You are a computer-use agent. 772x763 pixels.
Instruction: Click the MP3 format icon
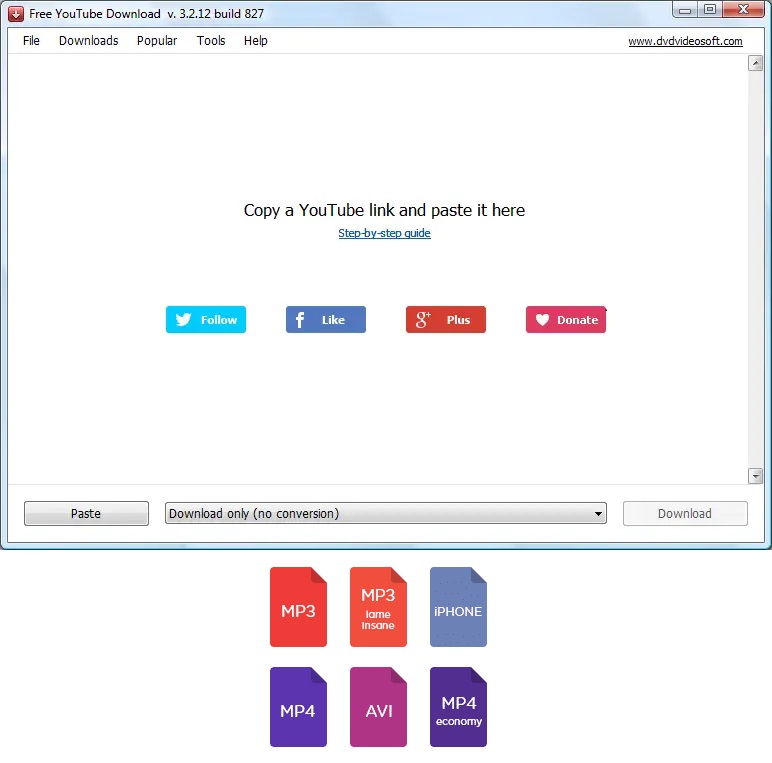coord(298,606)
